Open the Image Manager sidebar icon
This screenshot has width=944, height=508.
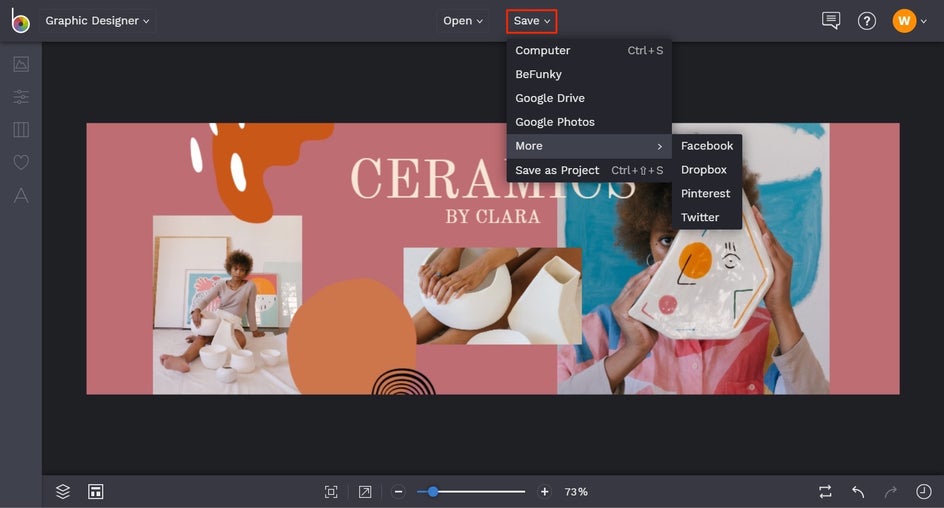(21, 64)
